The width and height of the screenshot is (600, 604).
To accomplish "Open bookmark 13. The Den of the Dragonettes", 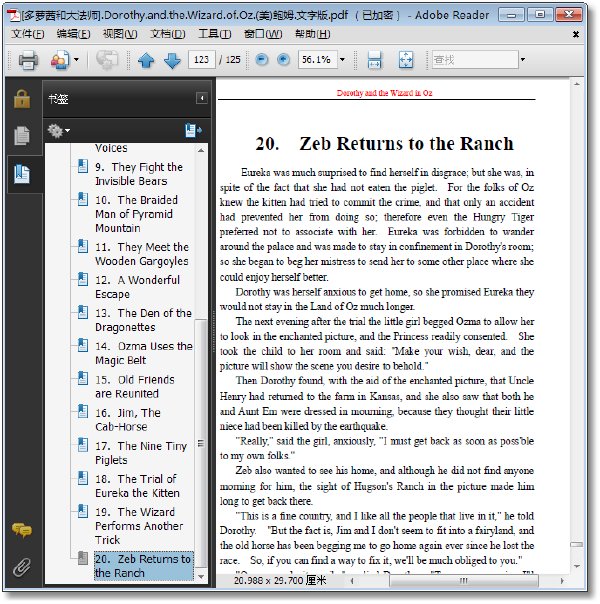I will coord(143,320).
